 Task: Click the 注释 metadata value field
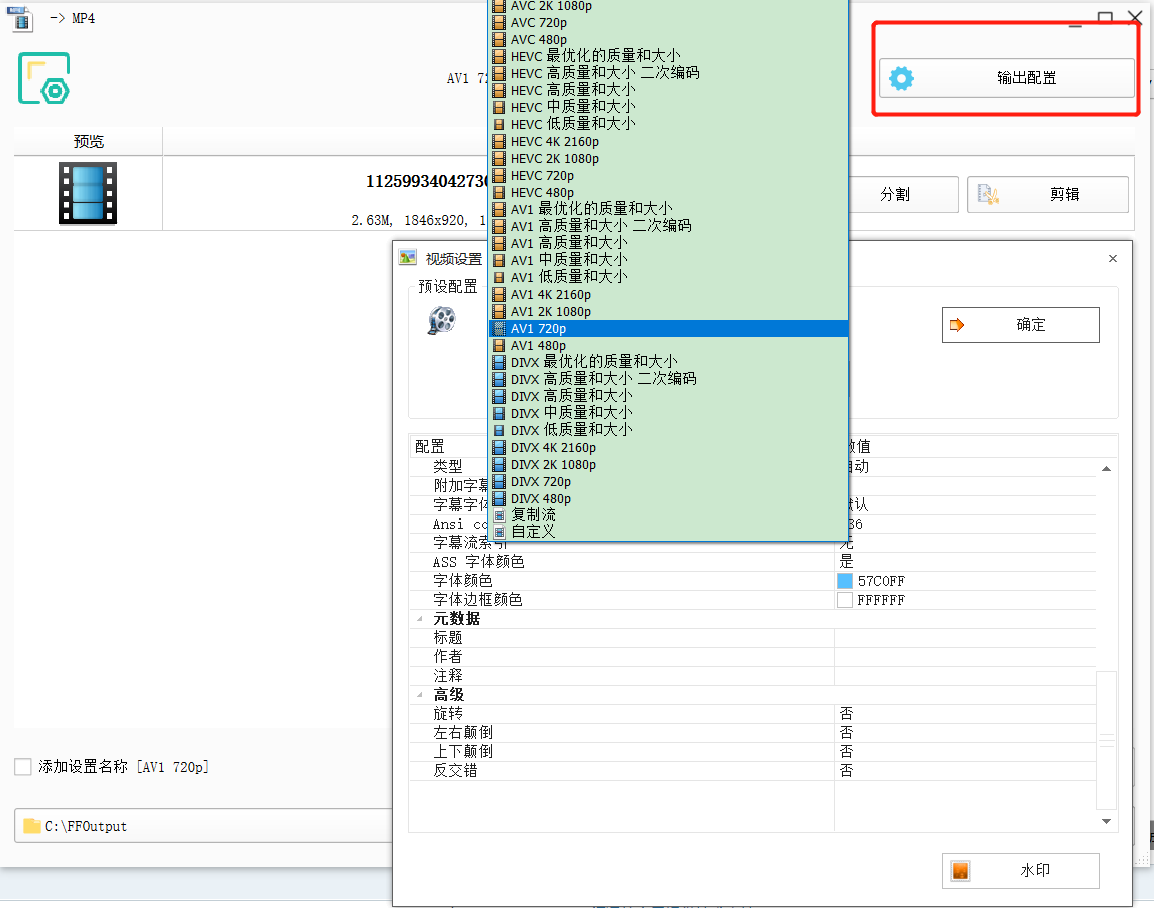(x=966, y=676)
